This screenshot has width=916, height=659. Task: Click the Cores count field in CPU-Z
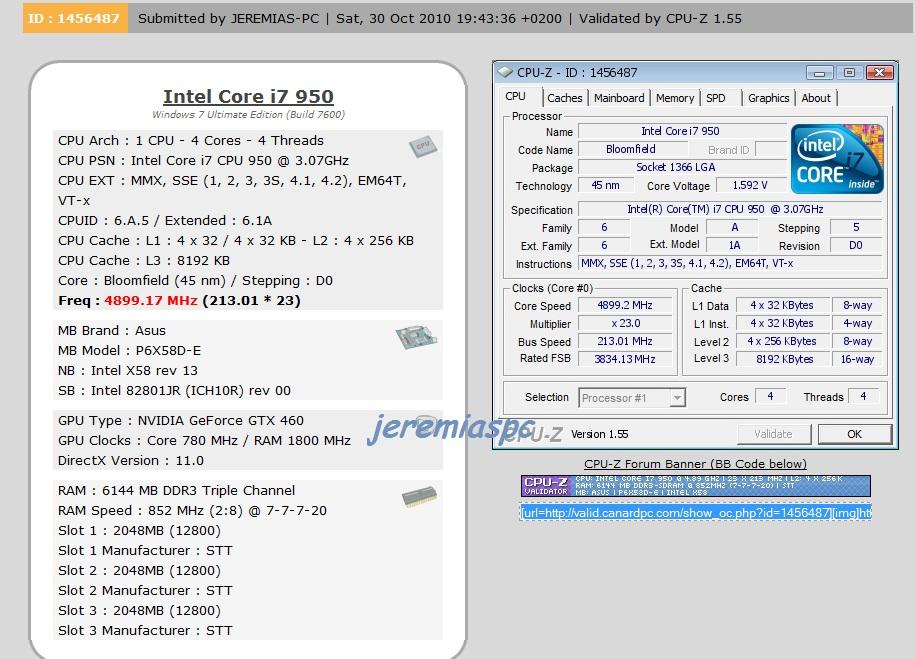[x=770, y=396]
